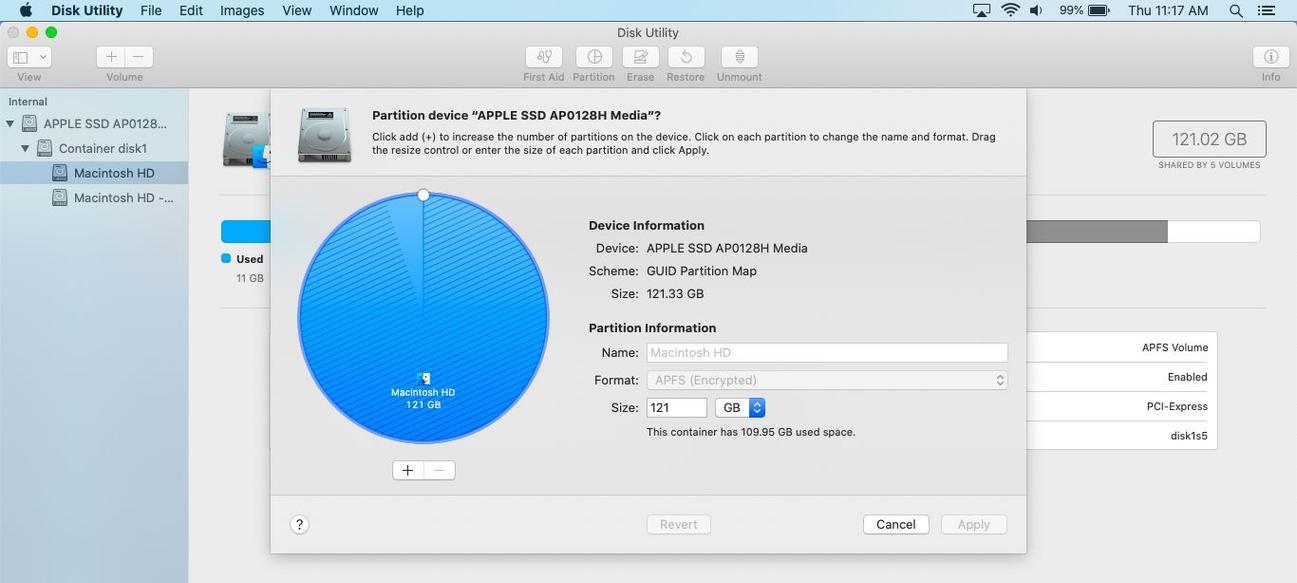Click the Partition toolbar icon

594,57
